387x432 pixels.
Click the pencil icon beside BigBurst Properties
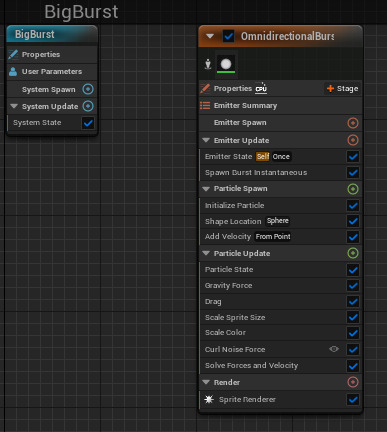click(13, 54)
